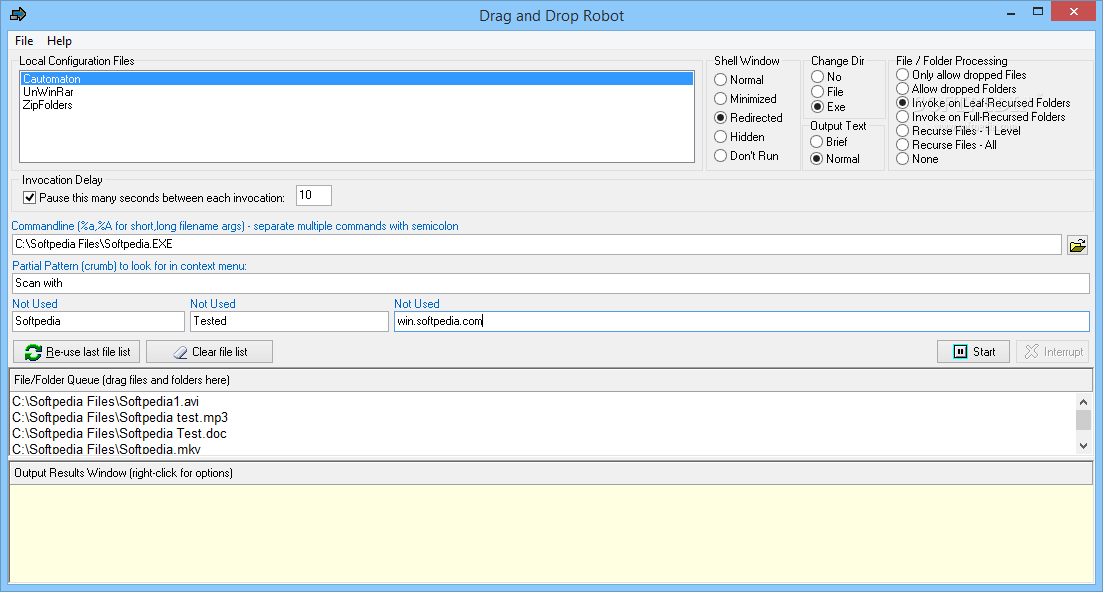
Task: Choose Hidden shell window option
Action: pyautogui.click(x=740, y=136)
